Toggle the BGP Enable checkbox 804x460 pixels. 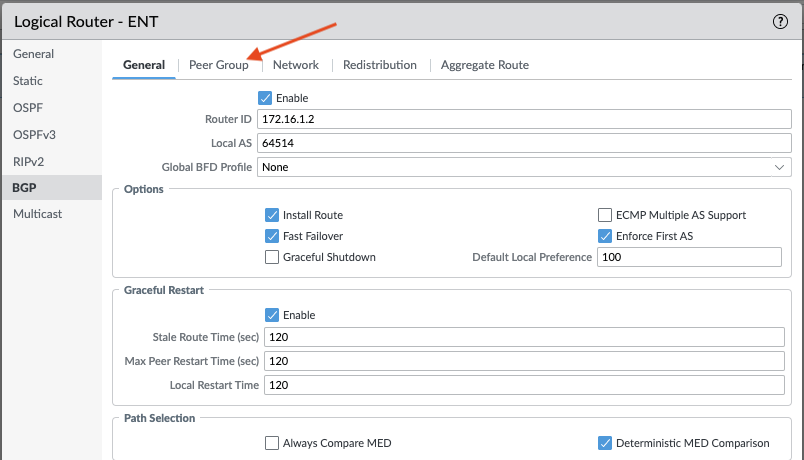pyautogui.click(x=265, y=98)
